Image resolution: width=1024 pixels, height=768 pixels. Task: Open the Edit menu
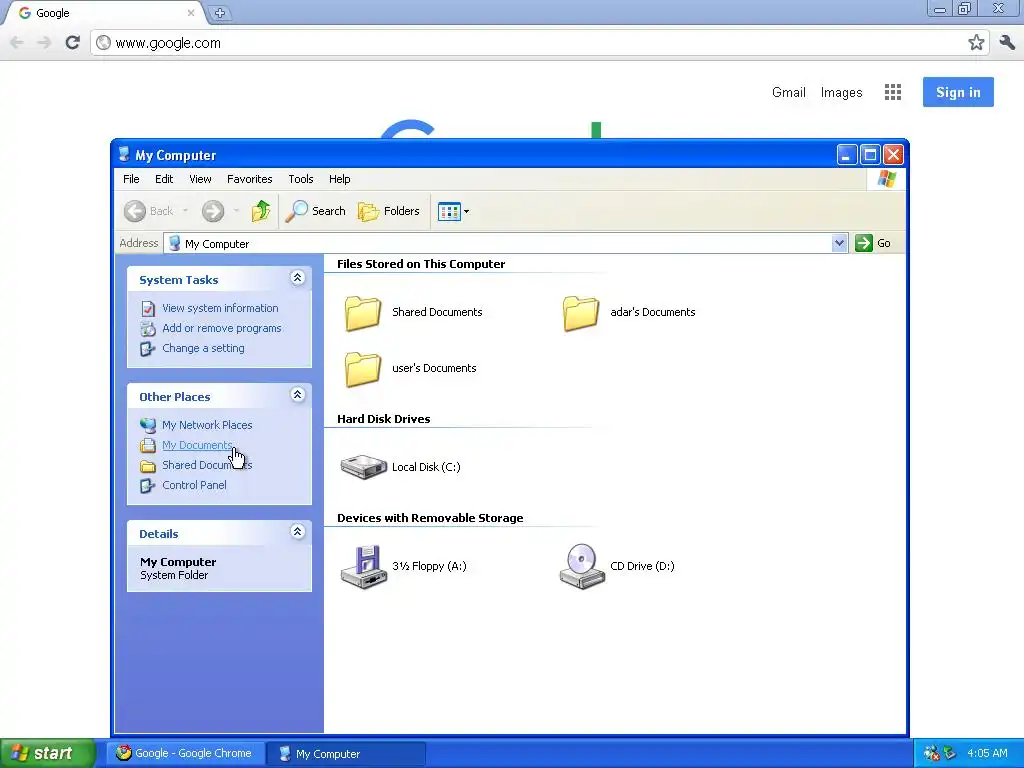click(x=164, y=179)
